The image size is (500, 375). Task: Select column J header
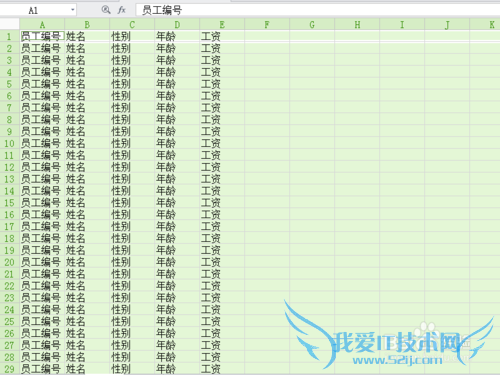click(x=447, y=24)
